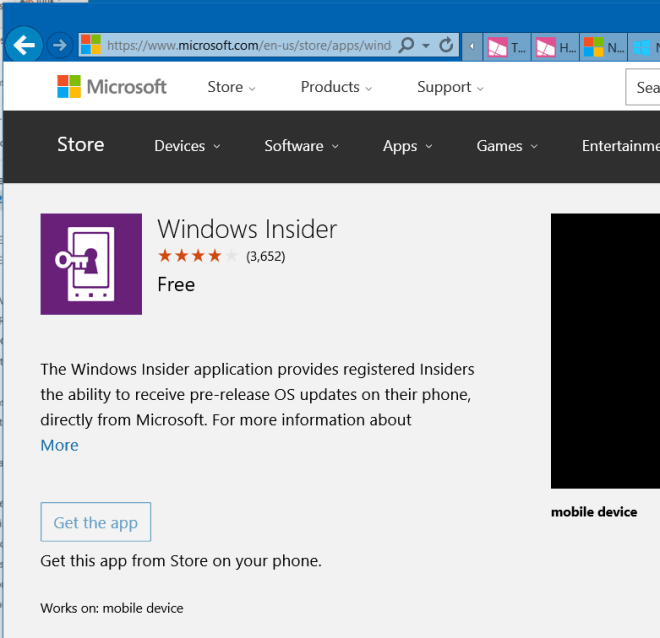Expand the Games menu
660x638 pixels.
[507, 146]
